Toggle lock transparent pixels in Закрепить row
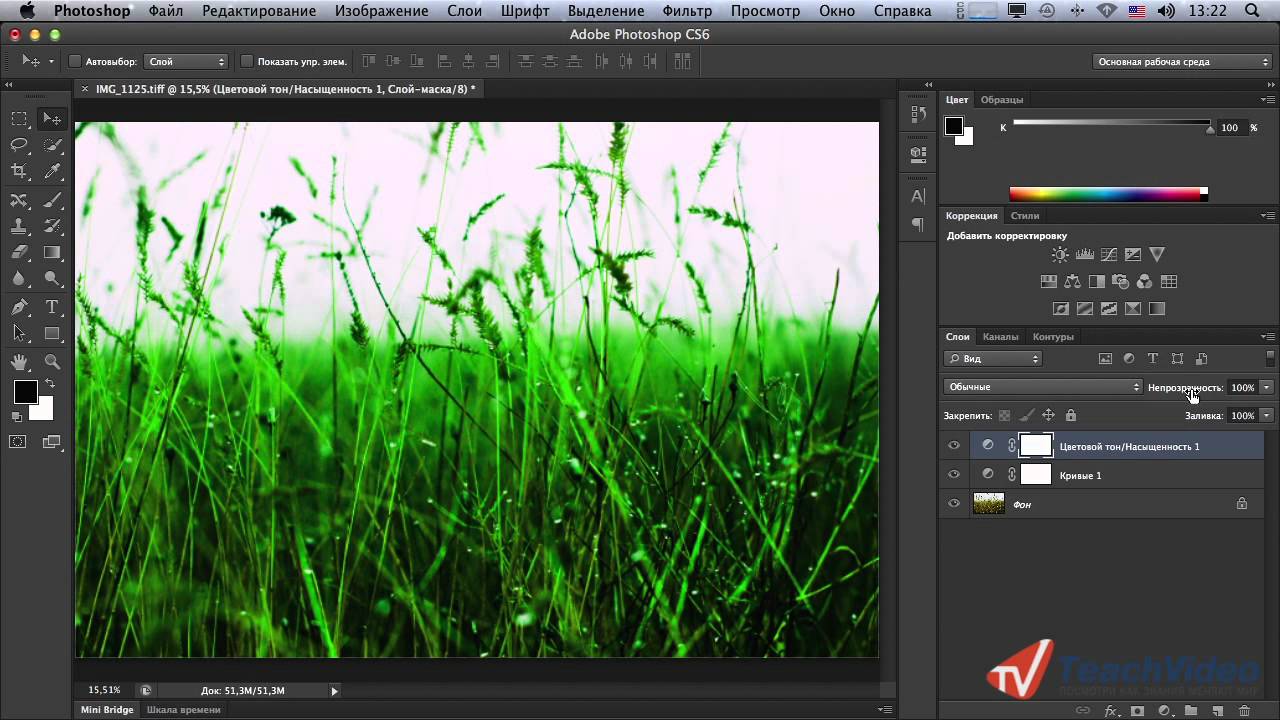This screenshot has width=1280, height=720. coord(1004,415)
